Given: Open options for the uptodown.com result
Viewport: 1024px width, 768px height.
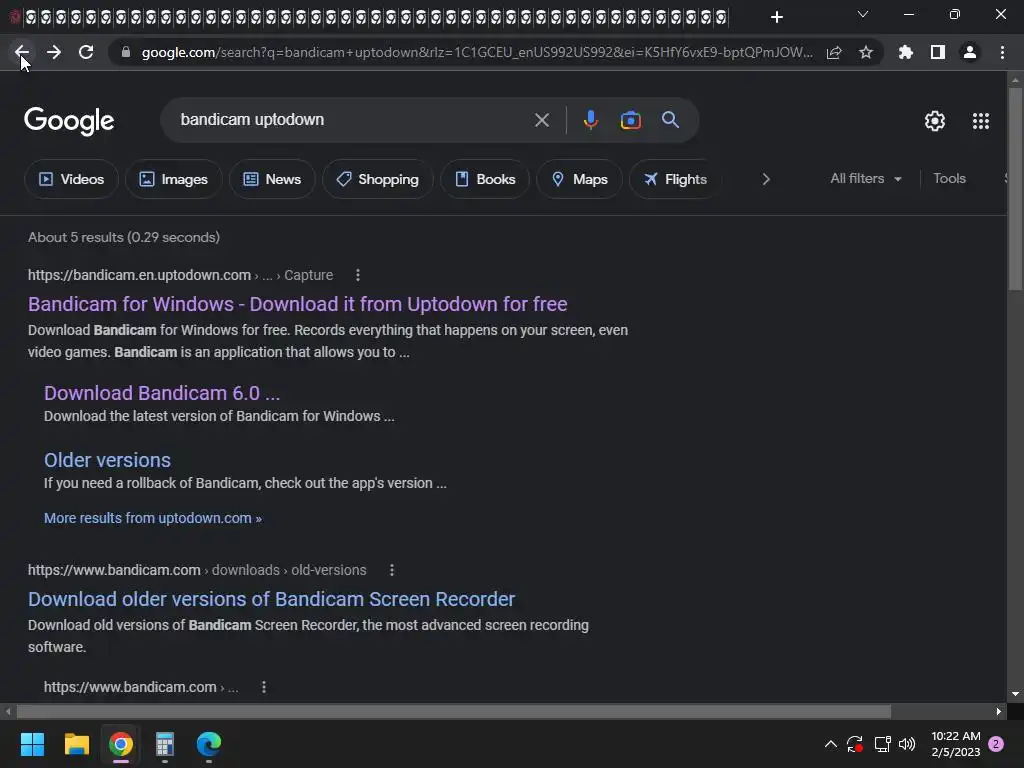Looking at the screenshot, I should pyautogui.click(x=357, y=275).
